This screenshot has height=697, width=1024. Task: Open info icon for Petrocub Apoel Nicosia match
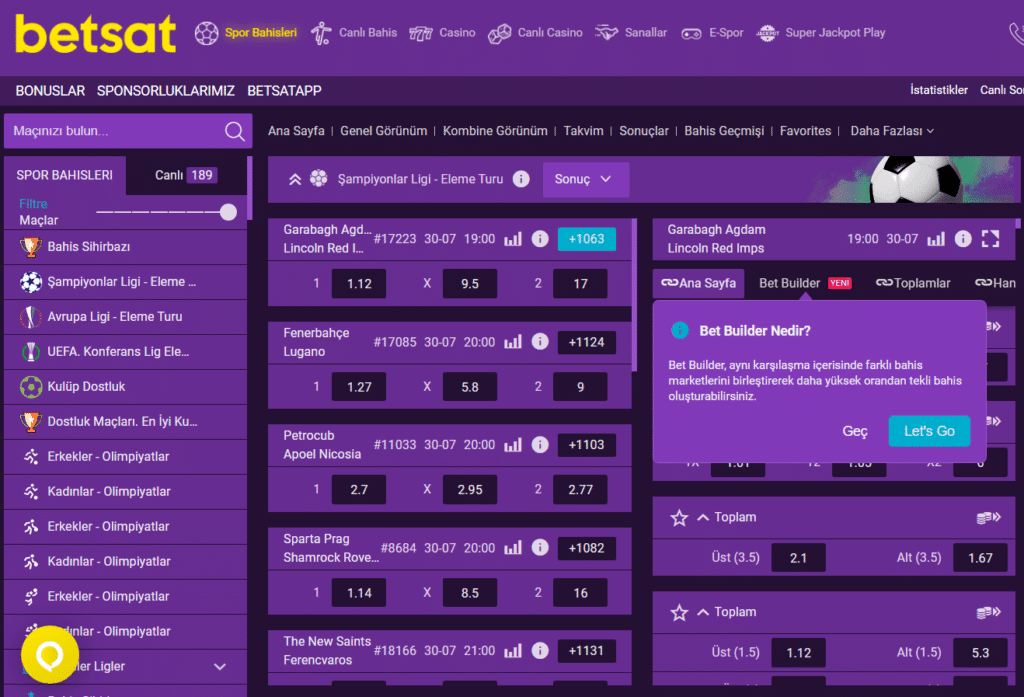pyautogui.click(x=540, y=445)
